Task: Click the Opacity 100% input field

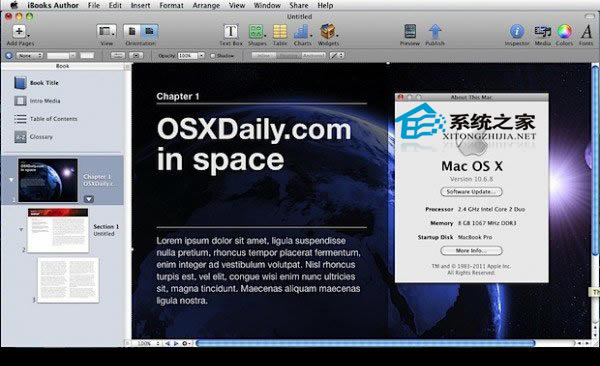Action: pyautogui.click(x=188, y=56)
